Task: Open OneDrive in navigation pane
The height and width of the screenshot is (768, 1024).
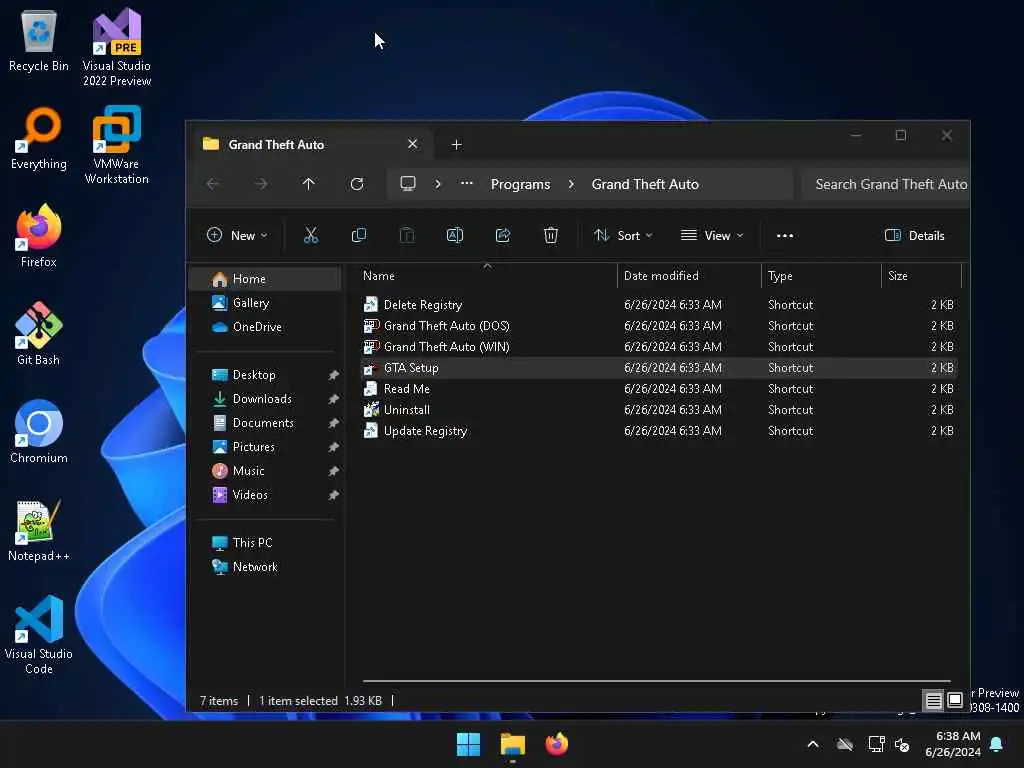Action: (264, 327)
